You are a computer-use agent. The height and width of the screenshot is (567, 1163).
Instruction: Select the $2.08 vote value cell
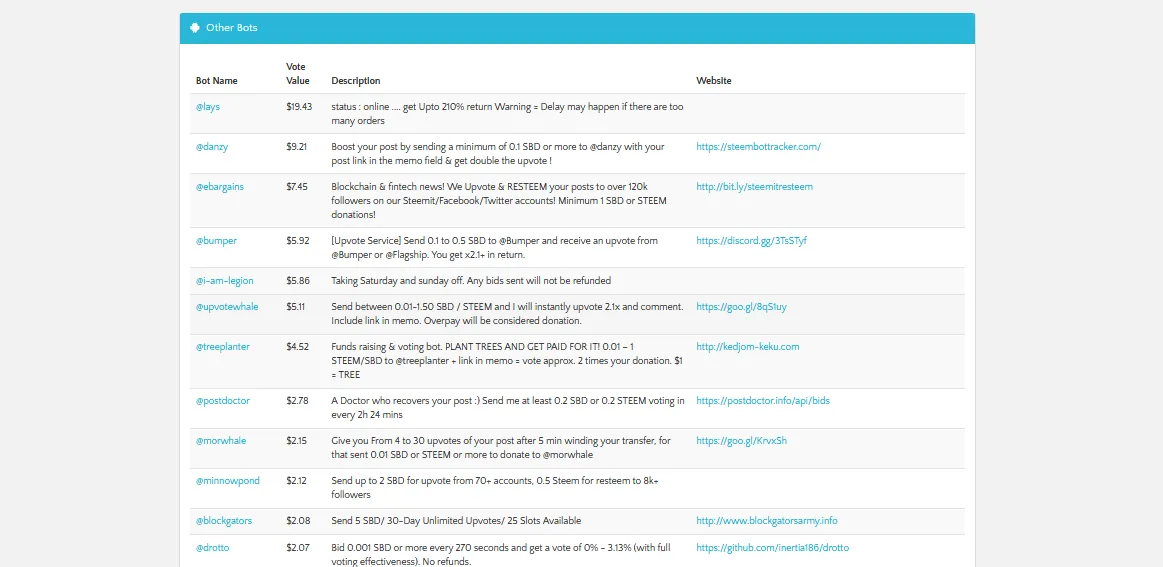tap(297, 521)
